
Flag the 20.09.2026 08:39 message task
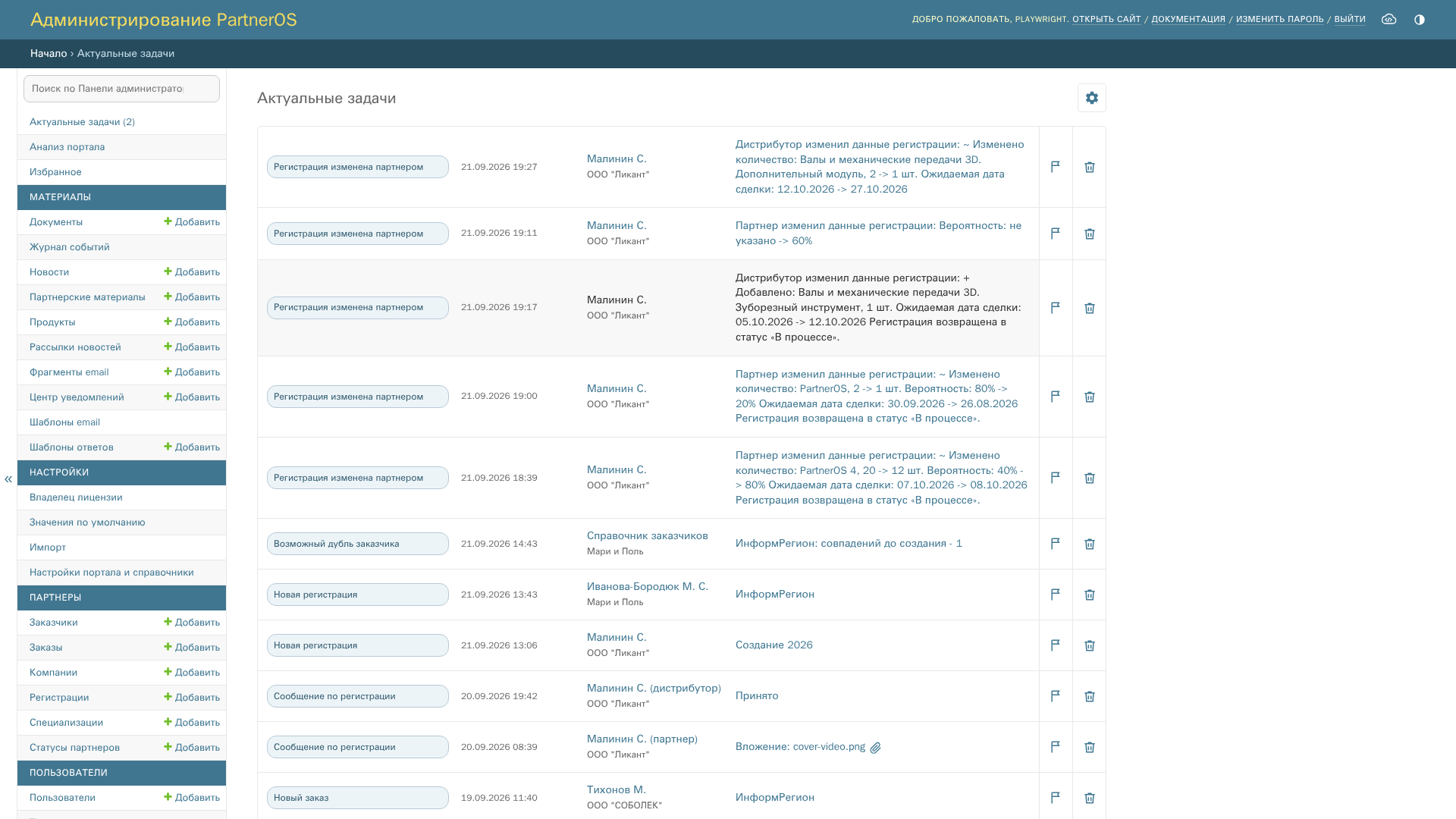pos(1055,747)
